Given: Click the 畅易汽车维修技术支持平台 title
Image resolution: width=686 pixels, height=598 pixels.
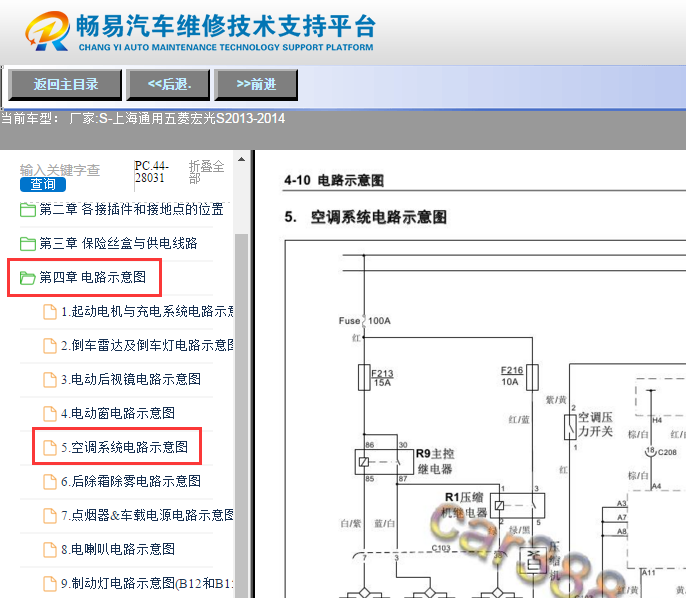Looking at the screenshot, I should click(x=226, y=25).
